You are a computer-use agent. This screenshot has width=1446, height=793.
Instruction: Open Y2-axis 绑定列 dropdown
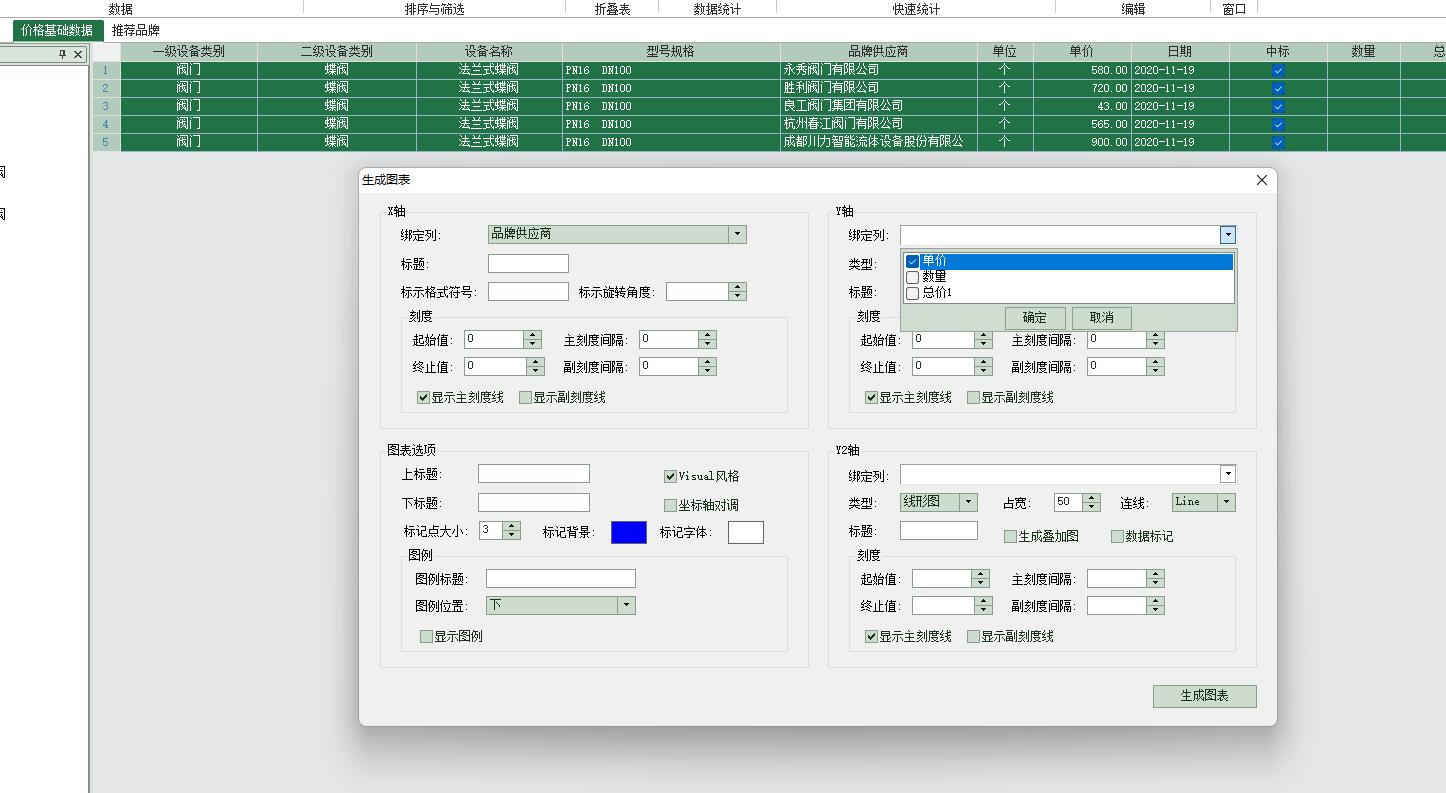tap(1227, 474)
